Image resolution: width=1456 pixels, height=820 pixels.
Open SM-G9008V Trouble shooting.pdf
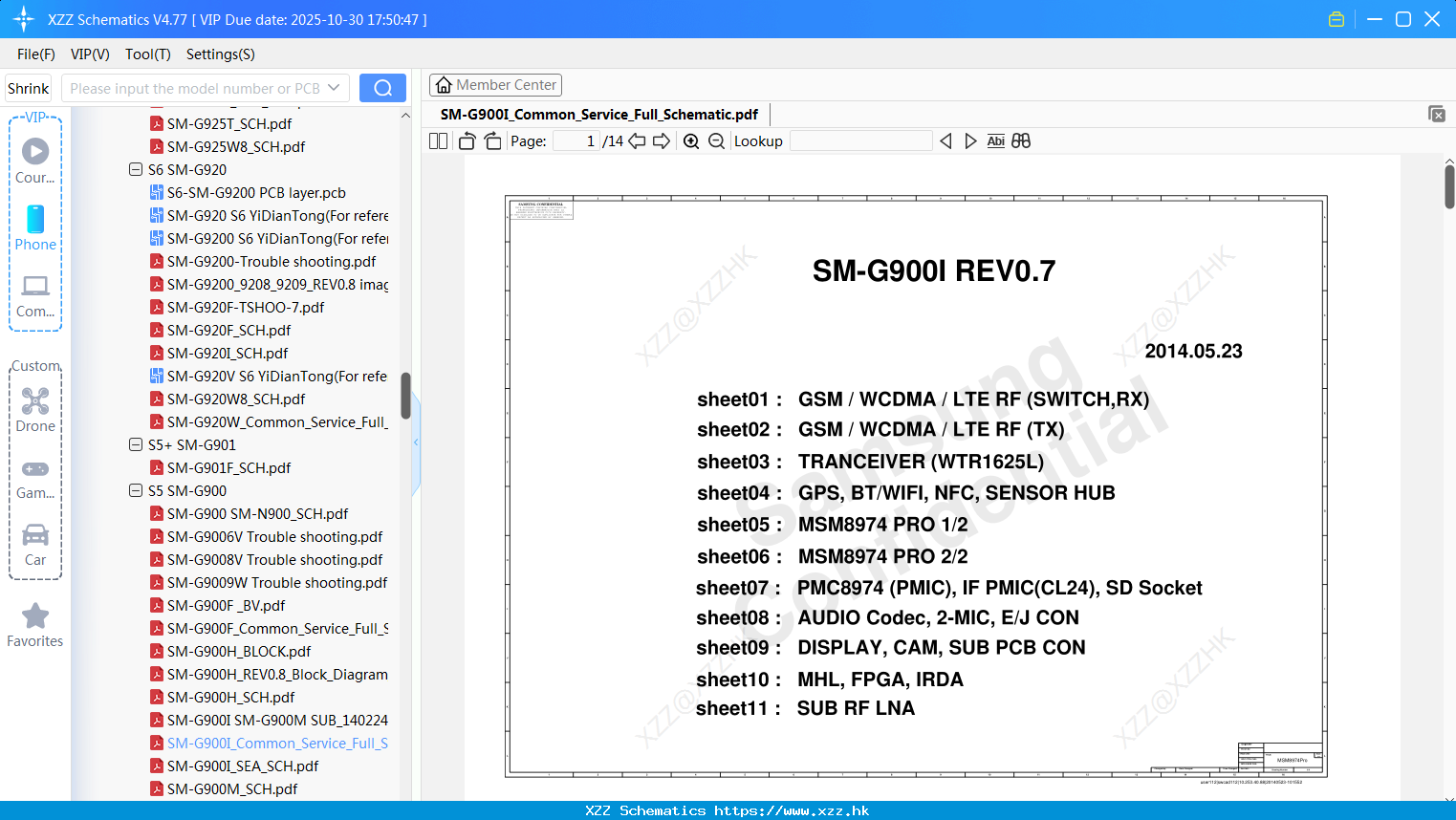(x=274, y=559)
